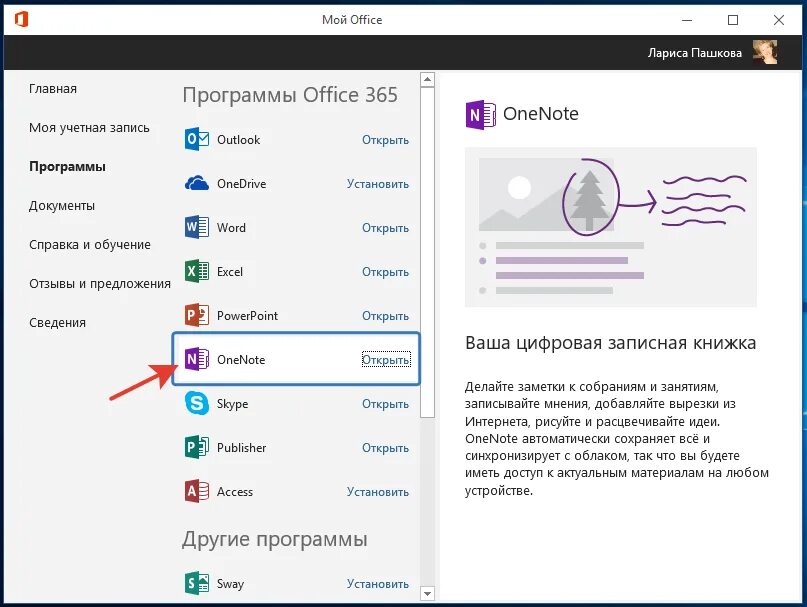Click Установить next to Access
Screen dimensions: 807x607
tap(378, 492)
